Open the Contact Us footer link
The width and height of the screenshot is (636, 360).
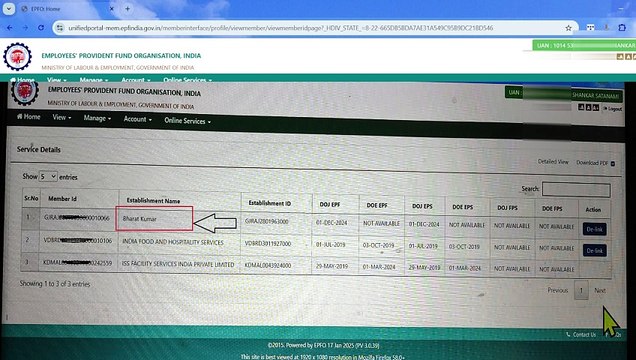coord(581,334)
